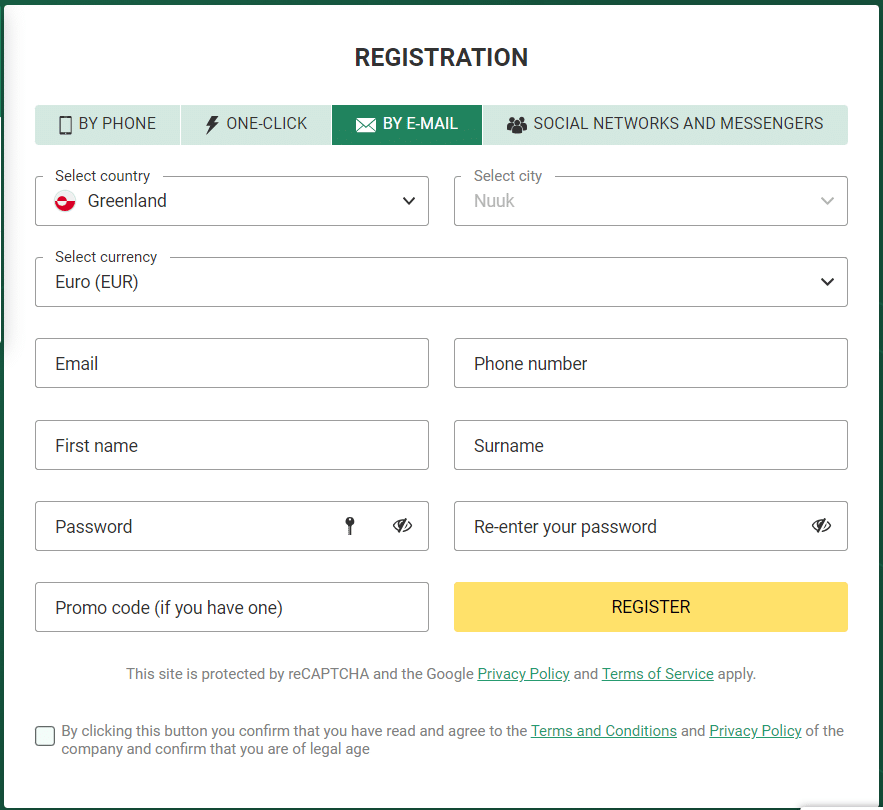Check the terms and legal age checkbox
The height and width of the screenshot is (810, 883).
point(45,736)
